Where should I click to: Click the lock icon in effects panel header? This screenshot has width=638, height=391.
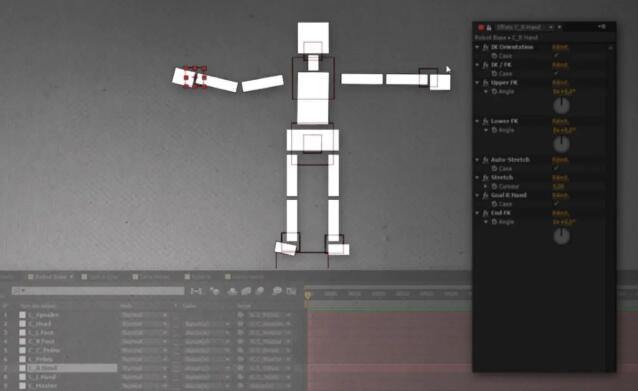pyautogui.click(x=489, y=27)
